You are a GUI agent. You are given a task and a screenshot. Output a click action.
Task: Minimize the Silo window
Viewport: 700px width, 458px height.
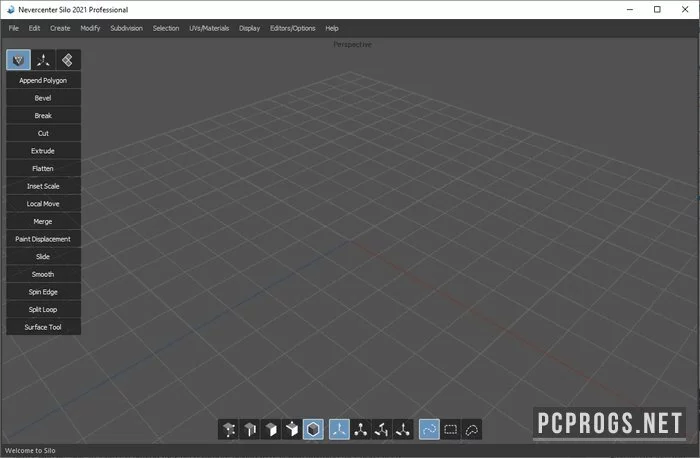630,9
